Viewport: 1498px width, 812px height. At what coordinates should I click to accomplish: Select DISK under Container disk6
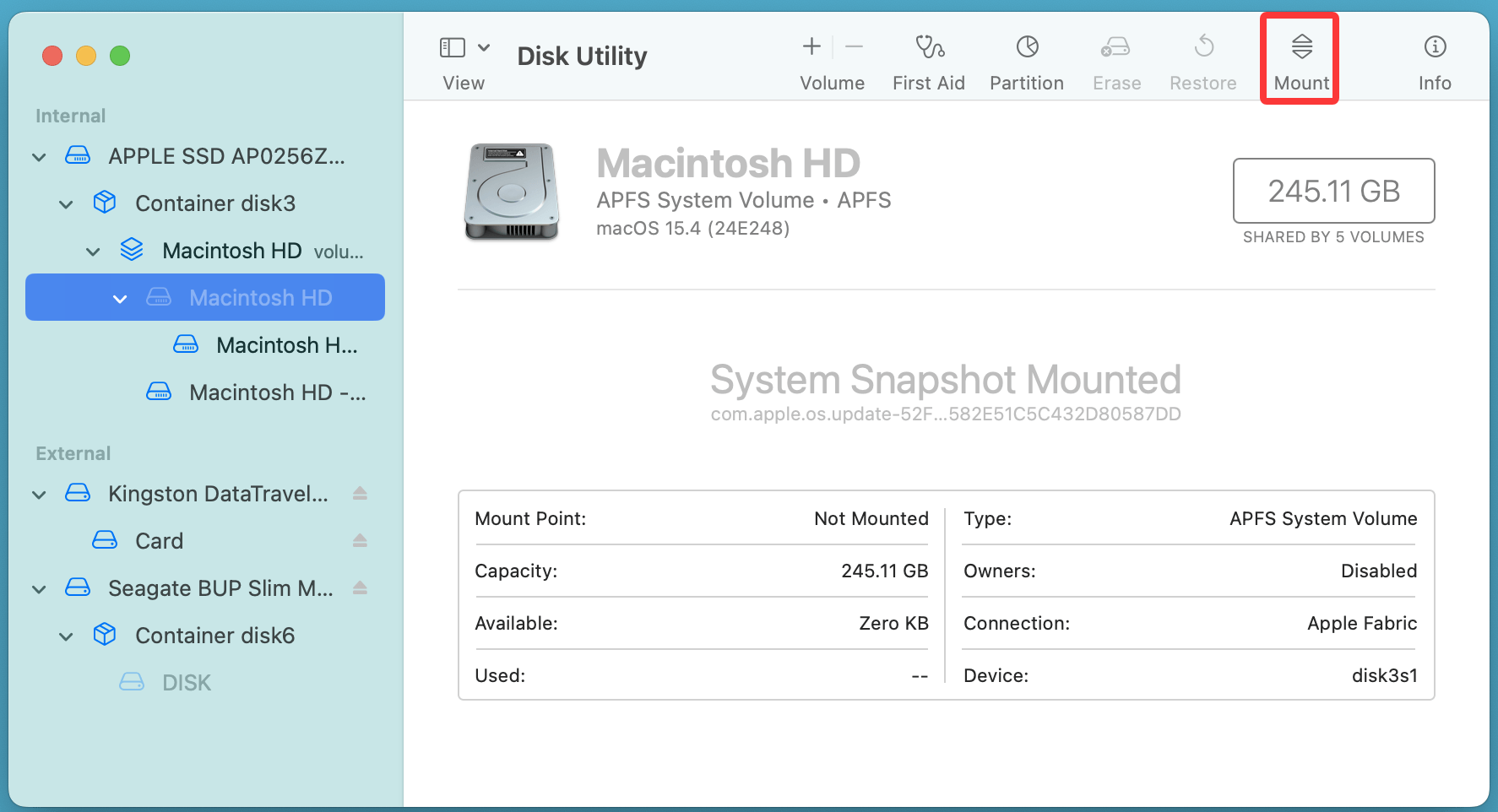click(x=186, y=682)
